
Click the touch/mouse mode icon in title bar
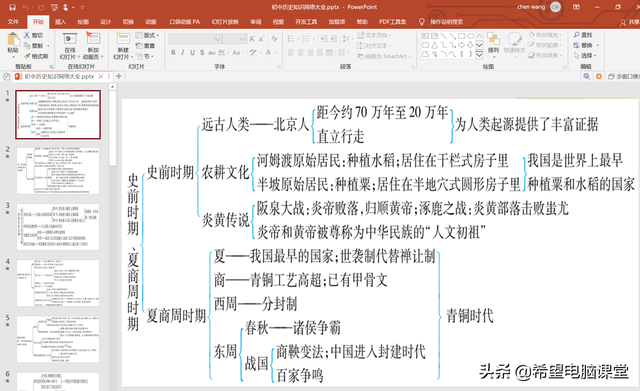tap(65, 7)
